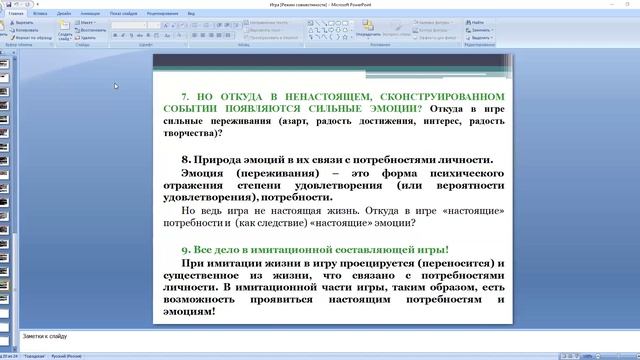Image resolution: width=640 pixels, height=360 pixels.
Task: Open the Replace (Заменить) dropdown
Action: pyautogui.click(x=480, y=30)
